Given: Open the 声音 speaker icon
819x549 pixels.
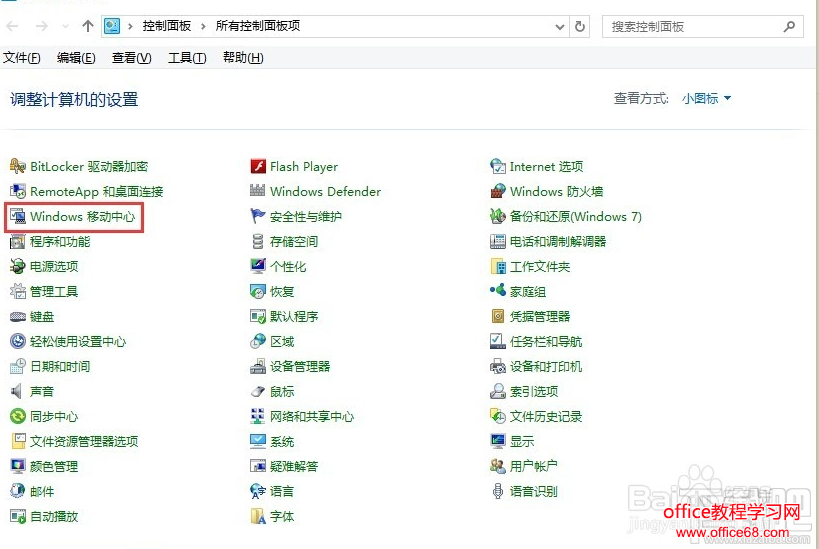Looking at the screenshot, I should click(17, 391).
